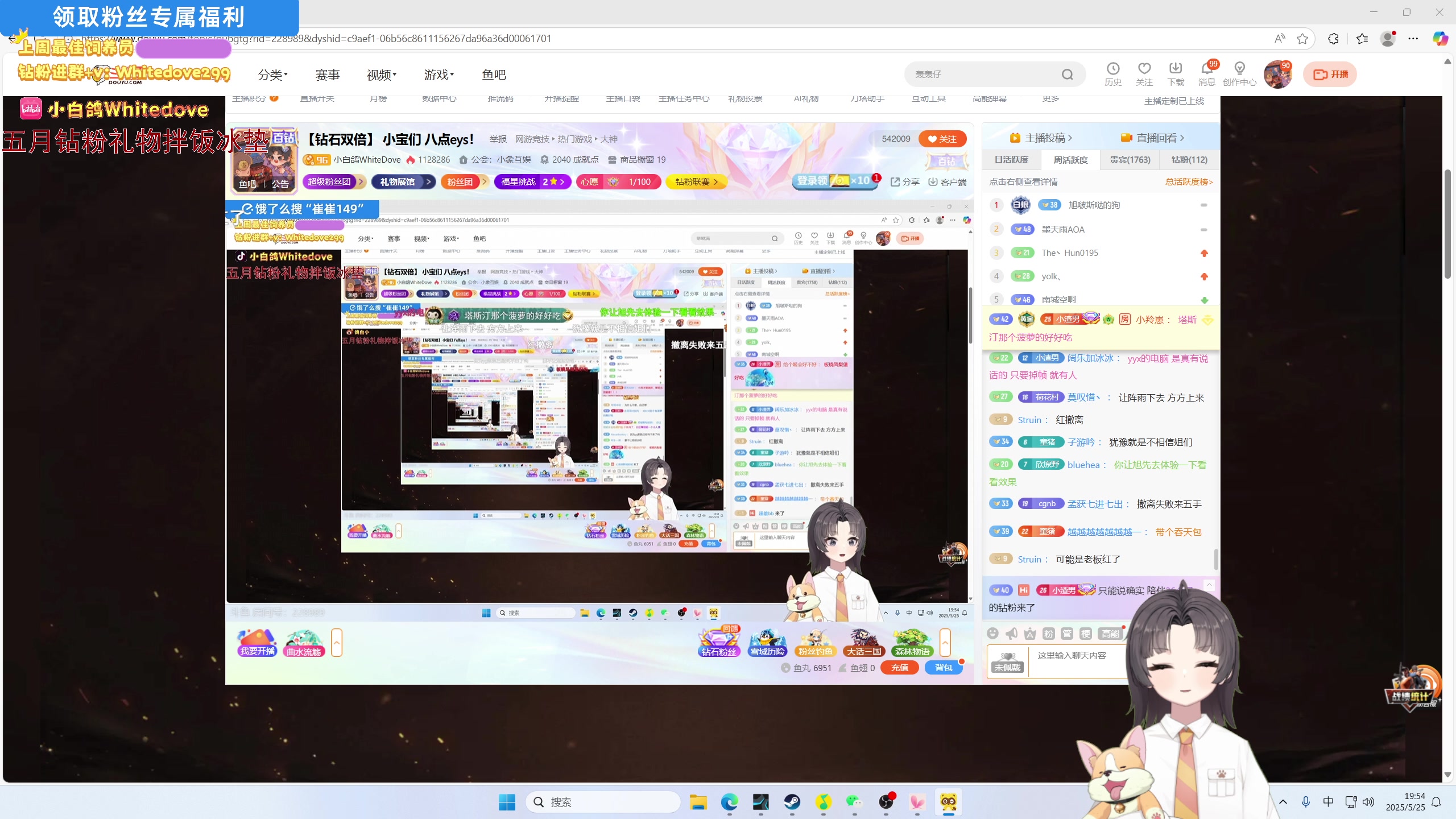Open the 背包 backpack button
1456x819 pixels.
944,668
